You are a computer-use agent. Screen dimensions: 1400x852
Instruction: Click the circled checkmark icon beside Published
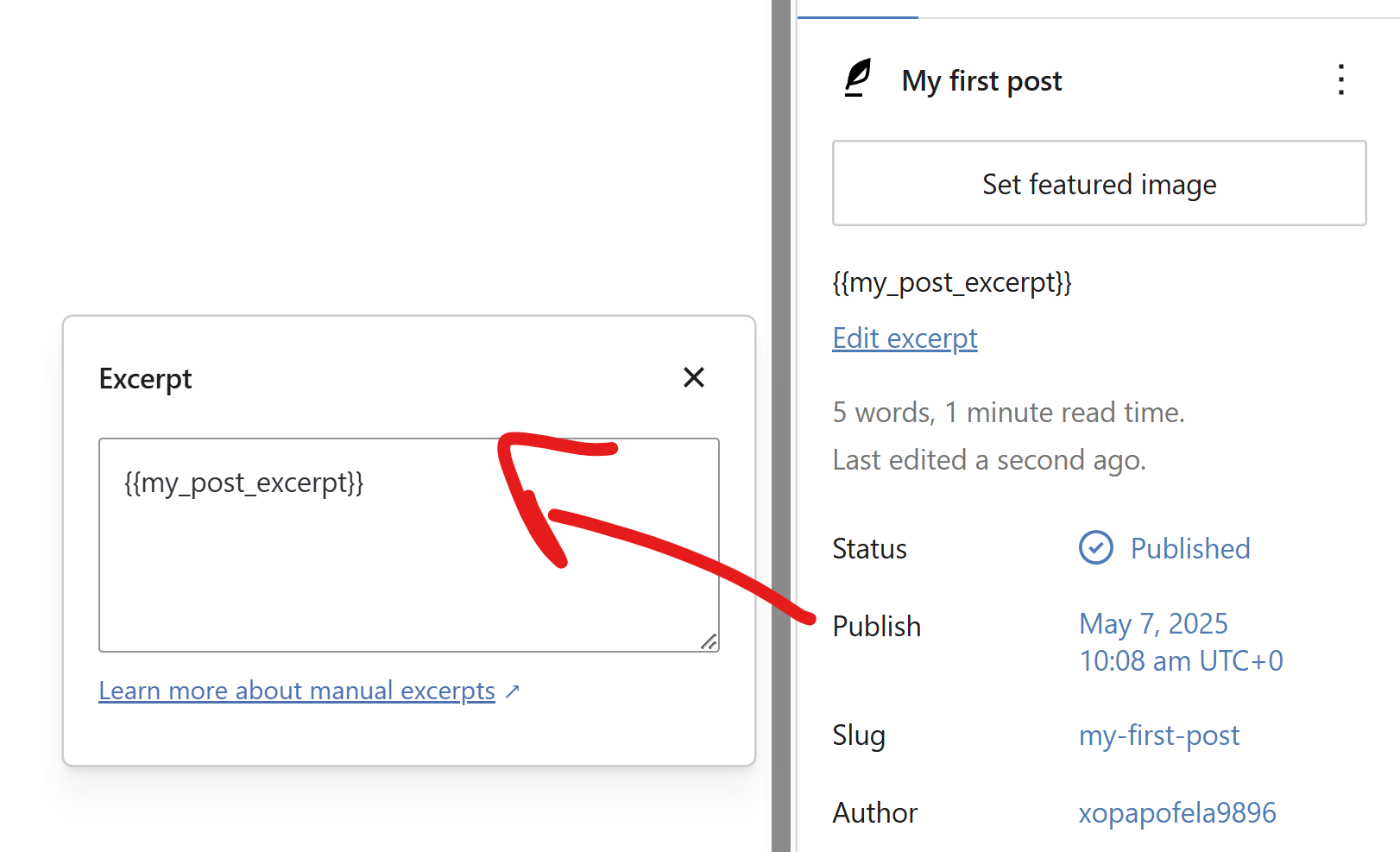(x=1095, y=547)
